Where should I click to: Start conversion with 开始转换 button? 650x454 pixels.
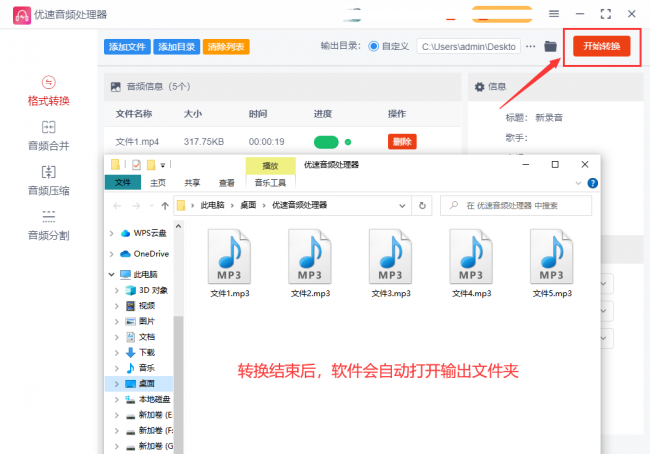pyautogui.click(x=601, y=46)
